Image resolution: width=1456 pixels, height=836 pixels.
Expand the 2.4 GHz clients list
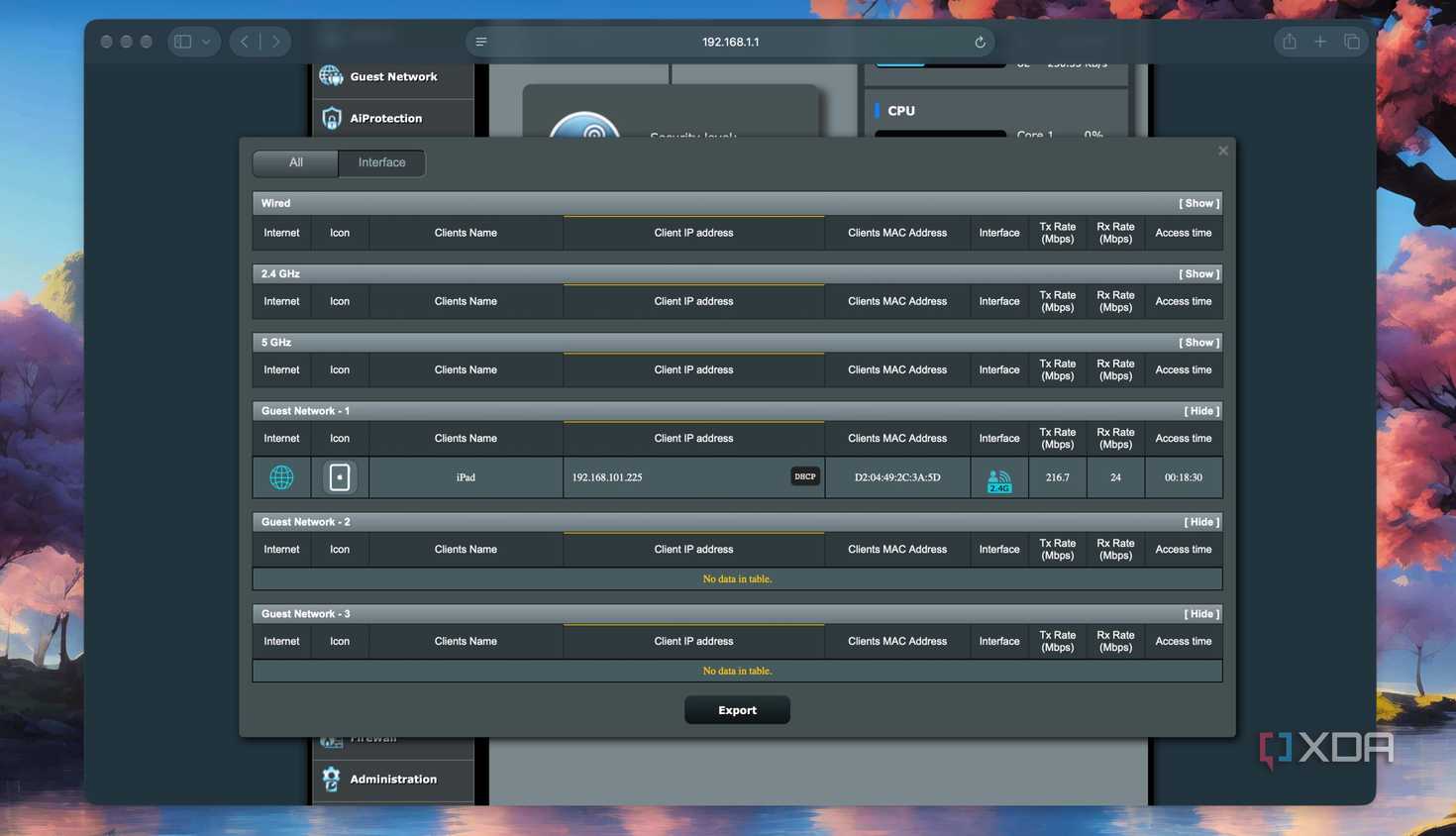(x=1198, y=273)
